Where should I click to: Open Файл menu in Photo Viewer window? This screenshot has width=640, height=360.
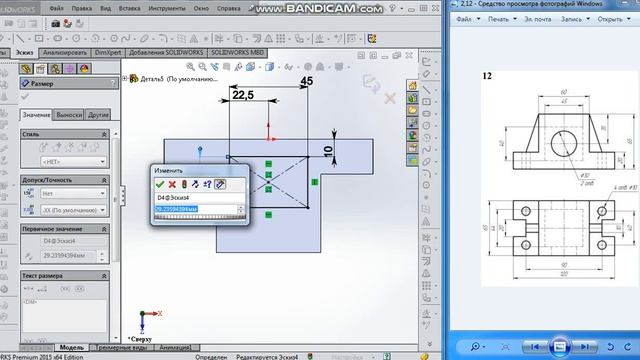[x=464, y=19]
